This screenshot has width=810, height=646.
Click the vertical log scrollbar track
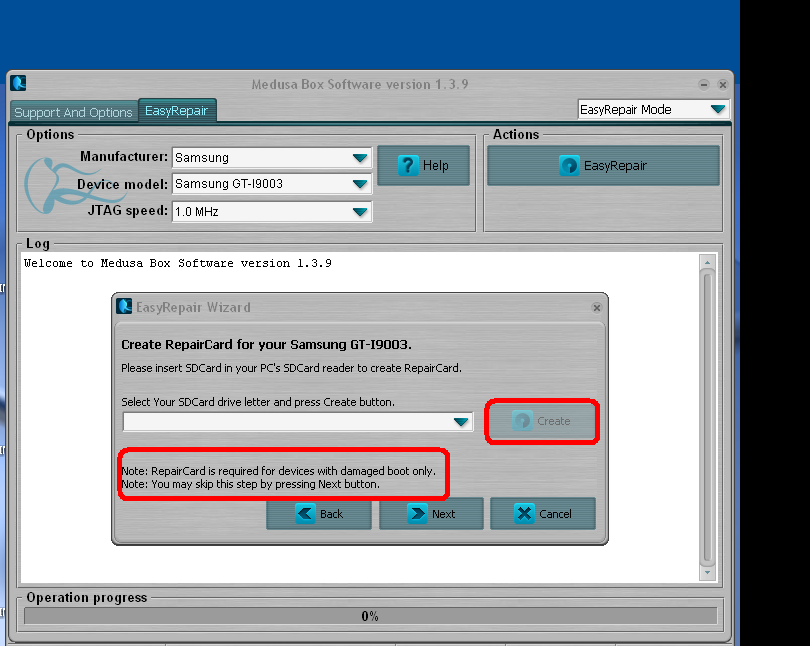coord(708,417)
